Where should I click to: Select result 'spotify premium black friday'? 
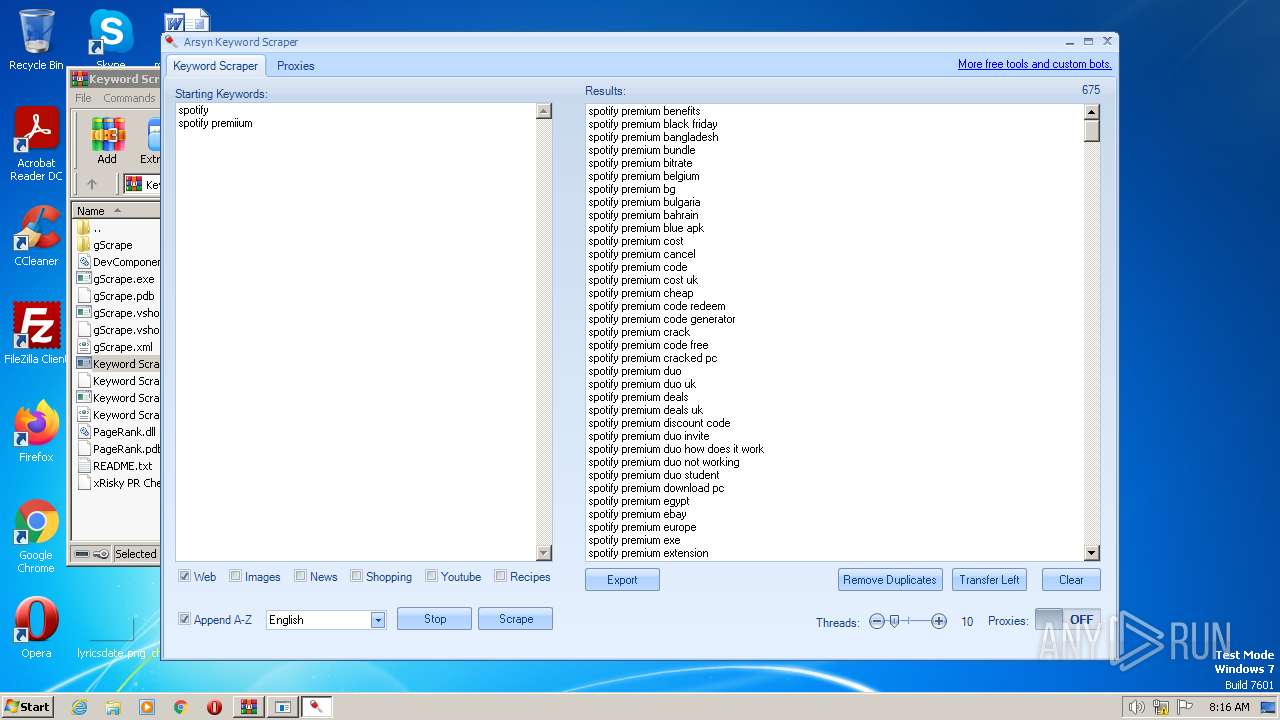tap(653, 124)
